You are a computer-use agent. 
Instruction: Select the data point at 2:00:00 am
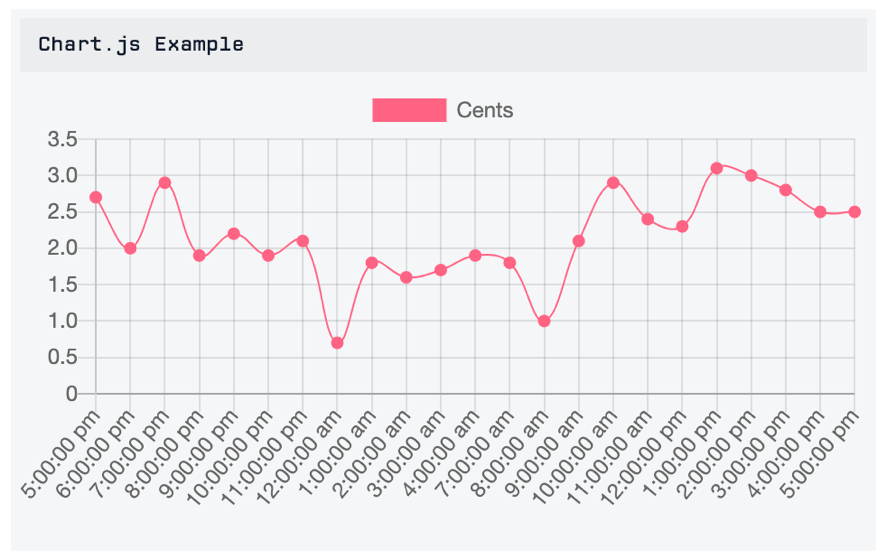coord(406,277)
